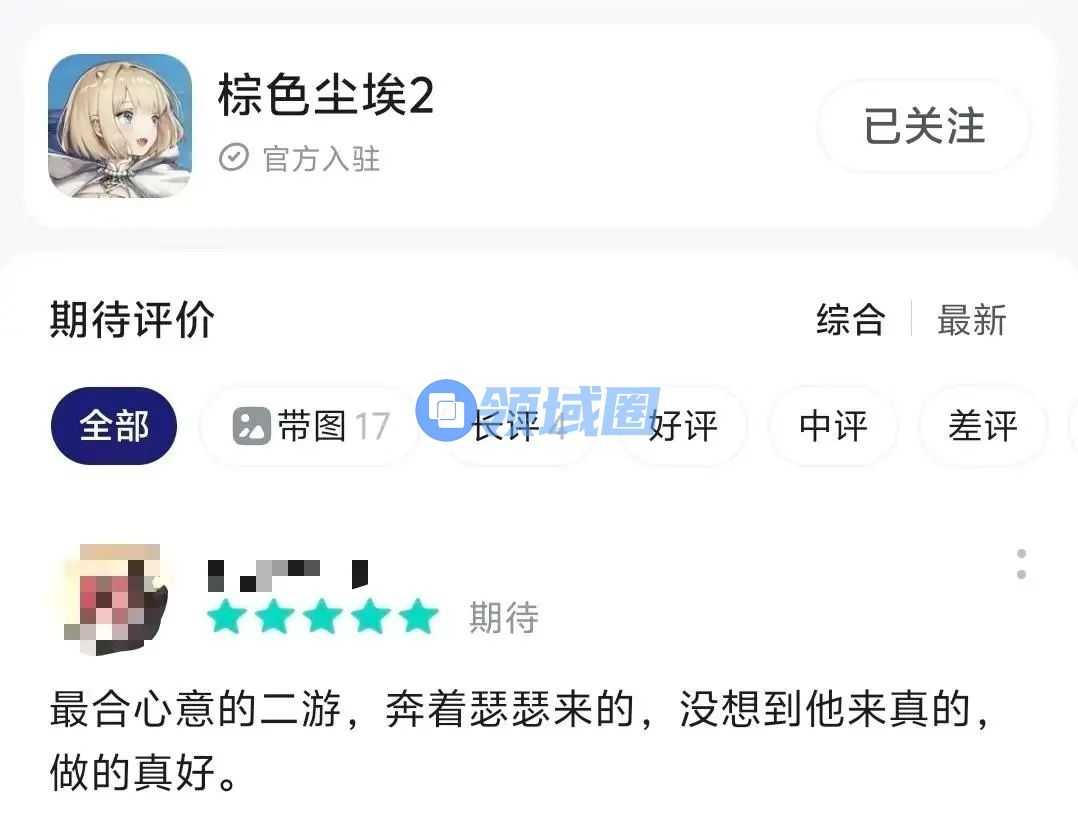
Task: Click the picture icon in 带图 filter
Action: [x=251, y=426]
